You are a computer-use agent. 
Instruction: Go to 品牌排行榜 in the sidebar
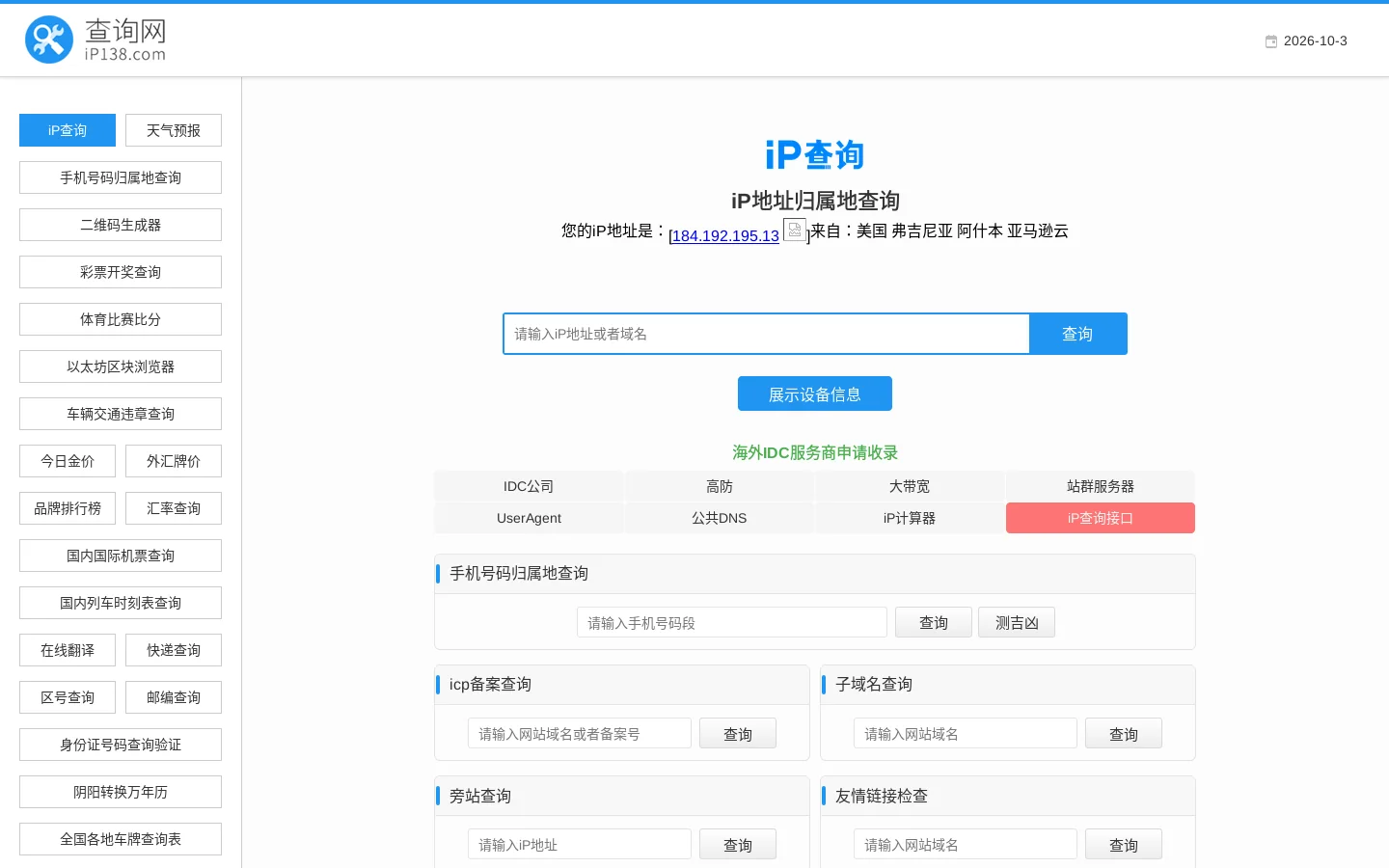click(x=68, y=508)
